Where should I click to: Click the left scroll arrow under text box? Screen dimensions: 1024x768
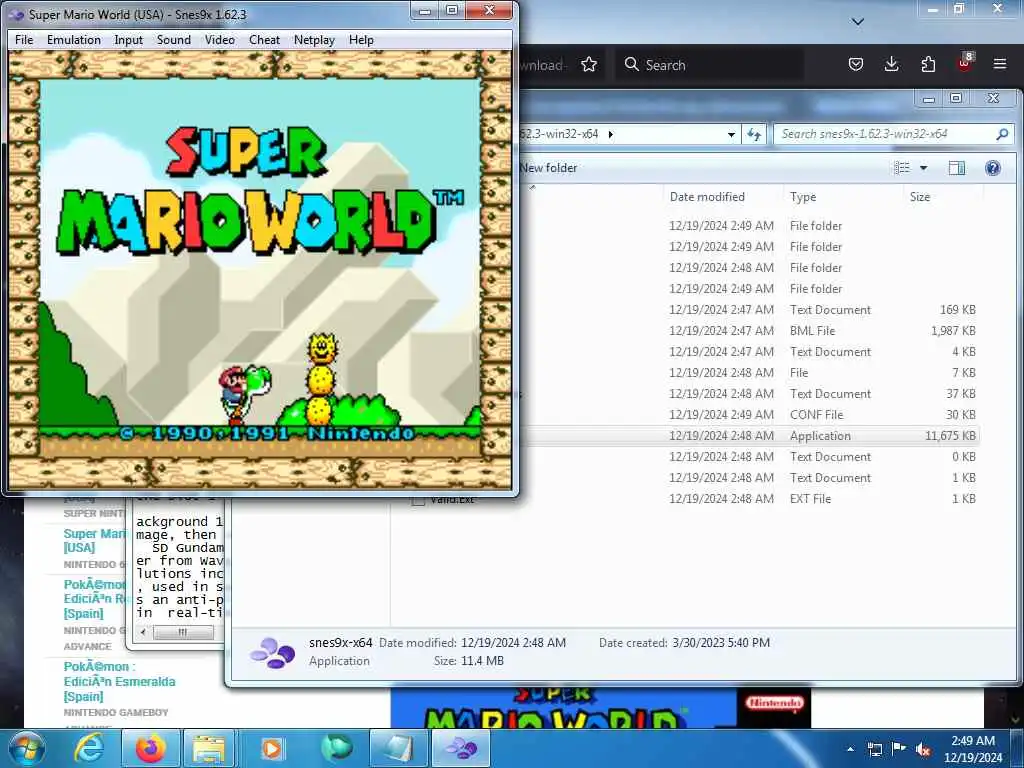coord(144,632)
